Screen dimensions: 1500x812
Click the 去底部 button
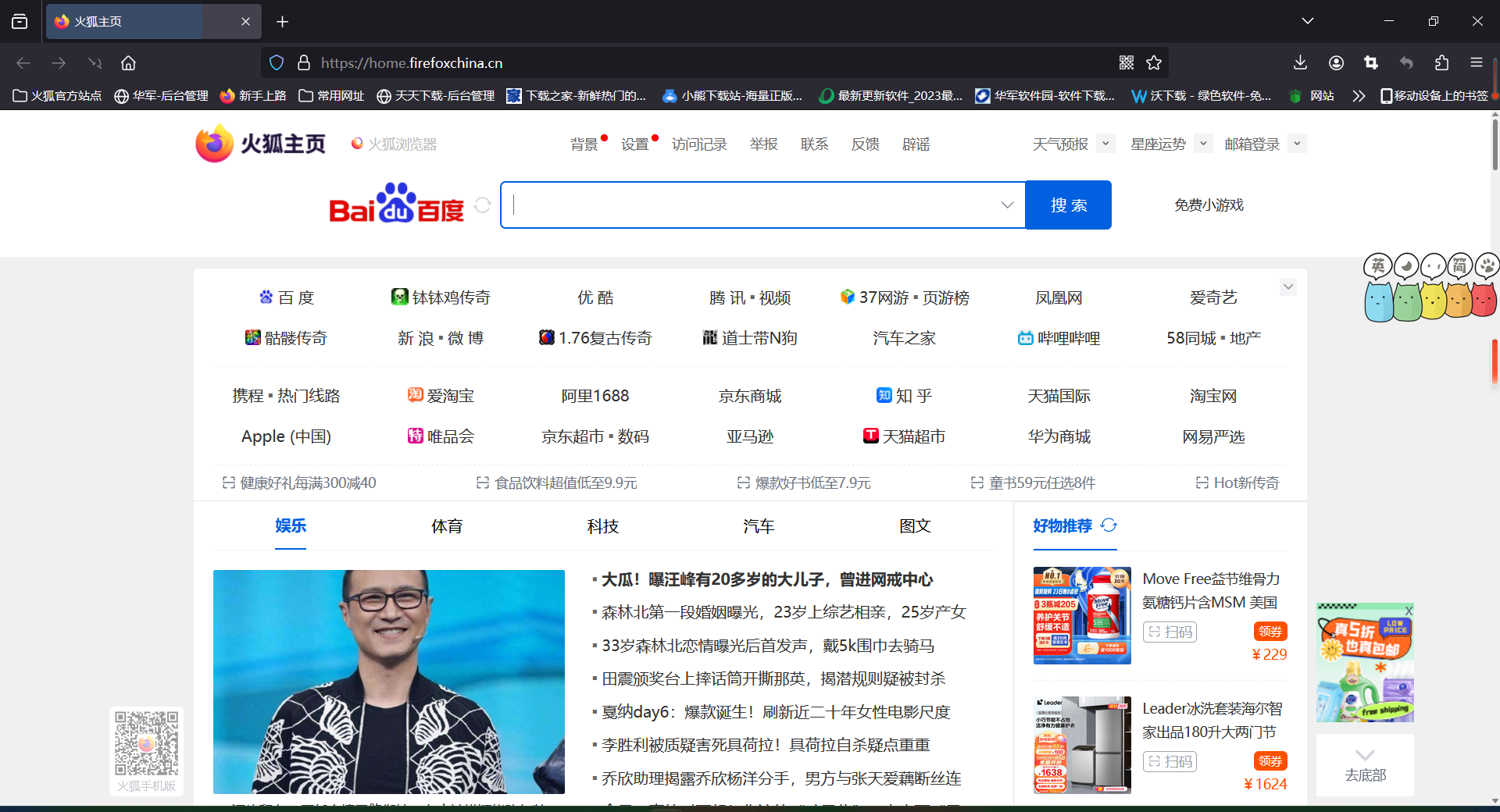1365,765
